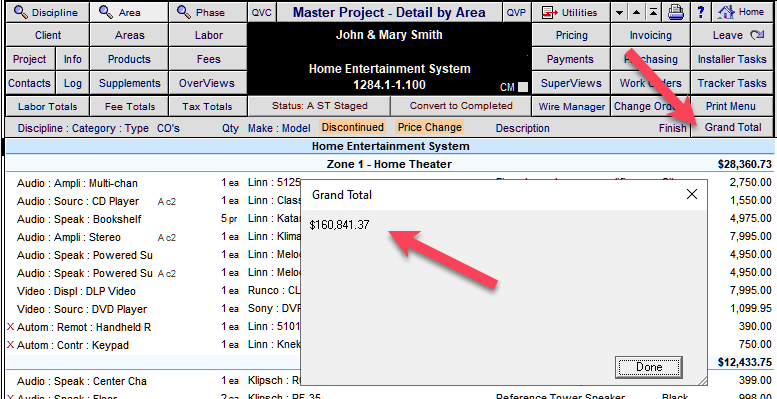Open the Pricing section

click(x=570, y=35)
